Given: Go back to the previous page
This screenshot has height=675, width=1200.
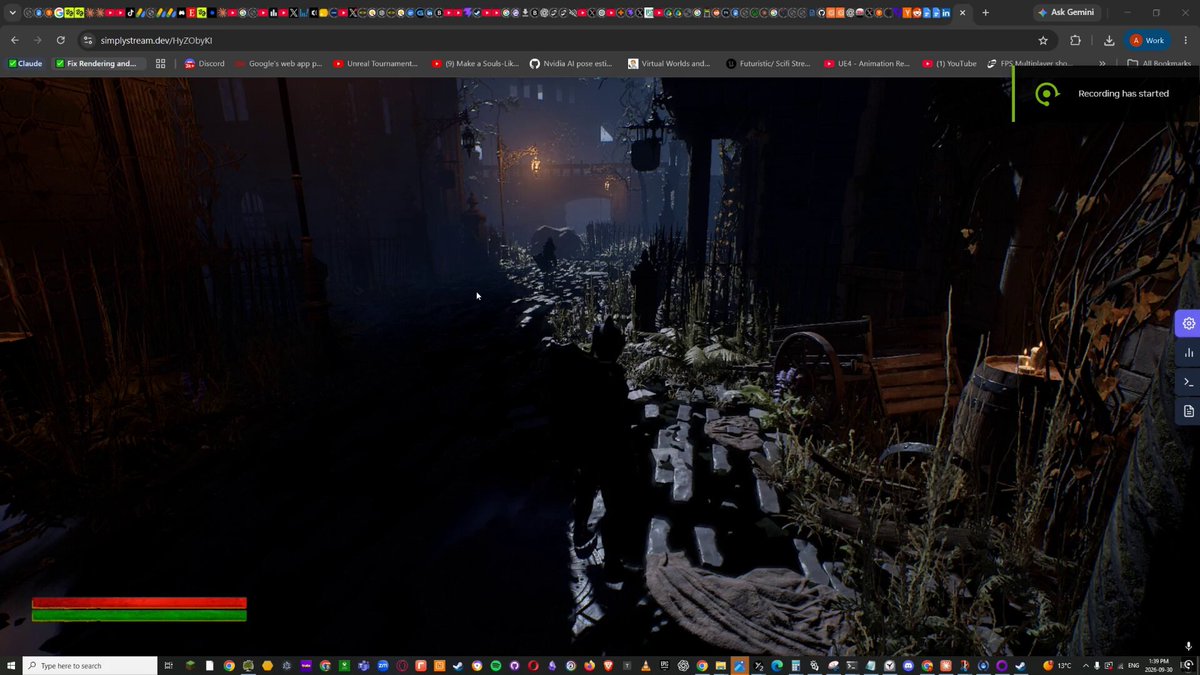Looking at the screenshot, I should click(14, 40).
